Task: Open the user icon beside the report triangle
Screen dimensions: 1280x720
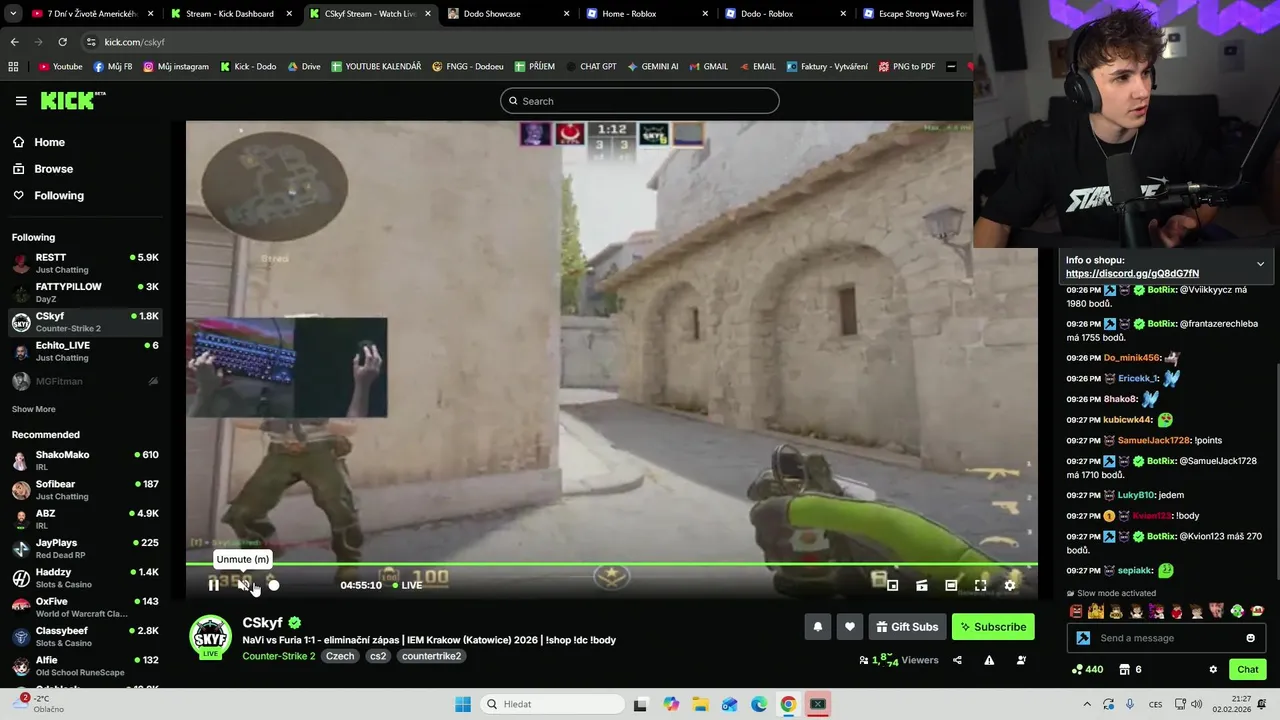Action: pyautogui.click(x=1021, y=660)
